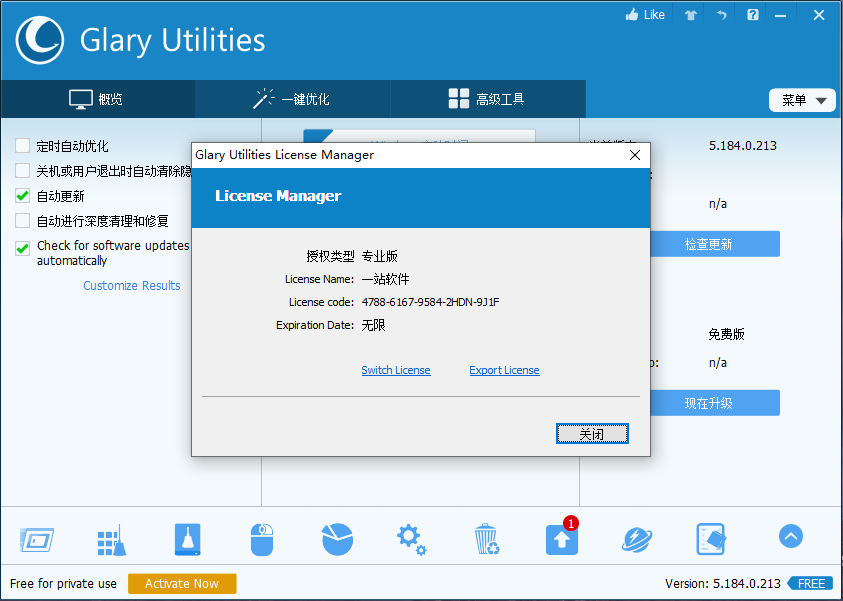This screenshot has width=843, height=601.
Task: Click the 5.184.0.213 version value in right panel
Action: [x=742, y=146]
